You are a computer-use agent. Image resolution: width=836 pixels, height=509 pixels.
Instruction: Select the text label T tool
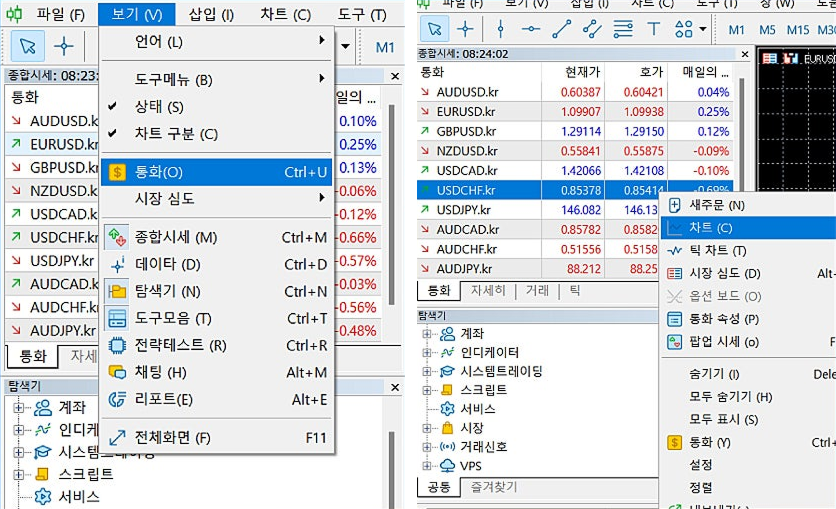coord(653,29)
